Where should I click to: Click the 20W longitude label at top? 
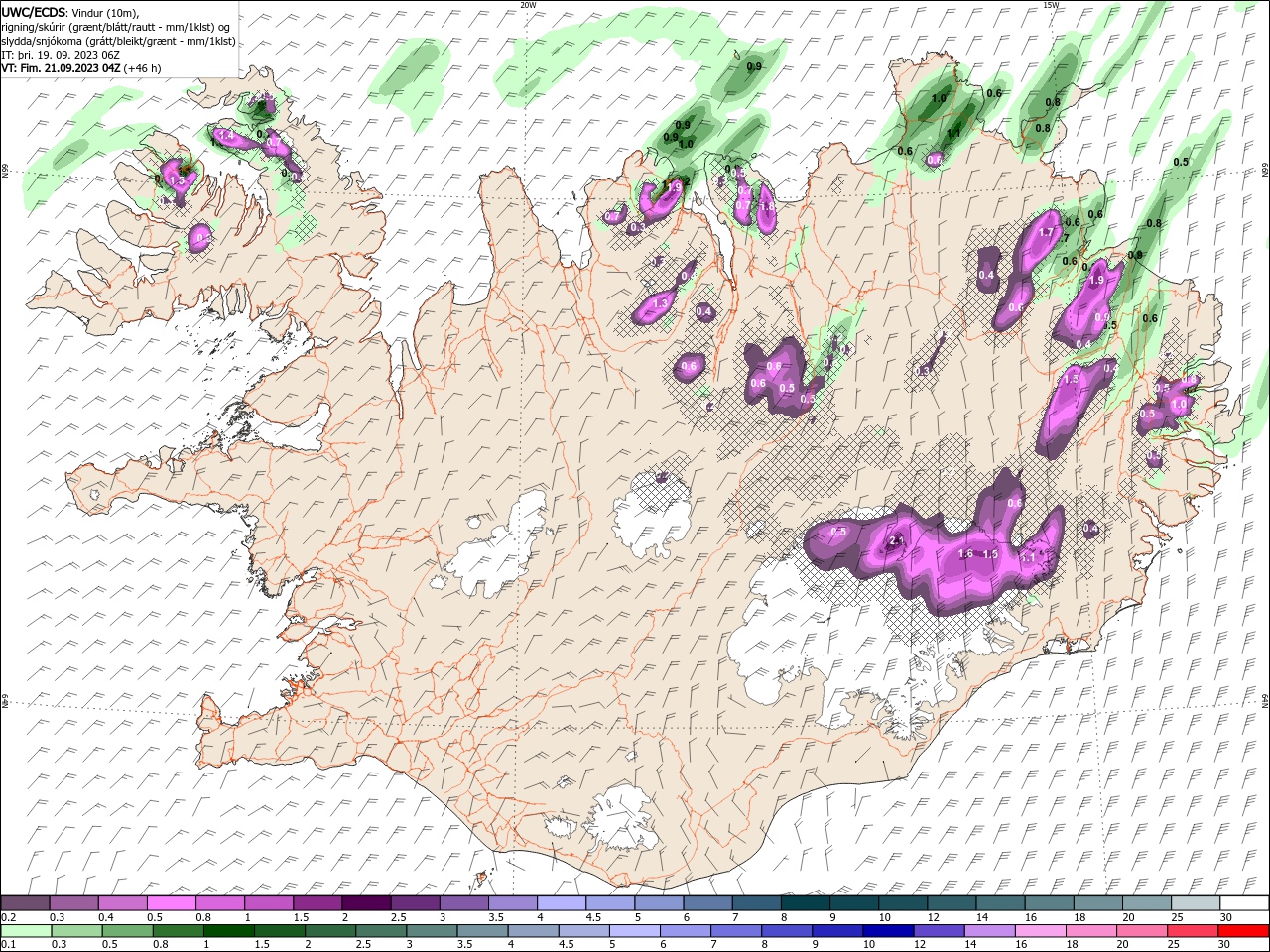528,5
